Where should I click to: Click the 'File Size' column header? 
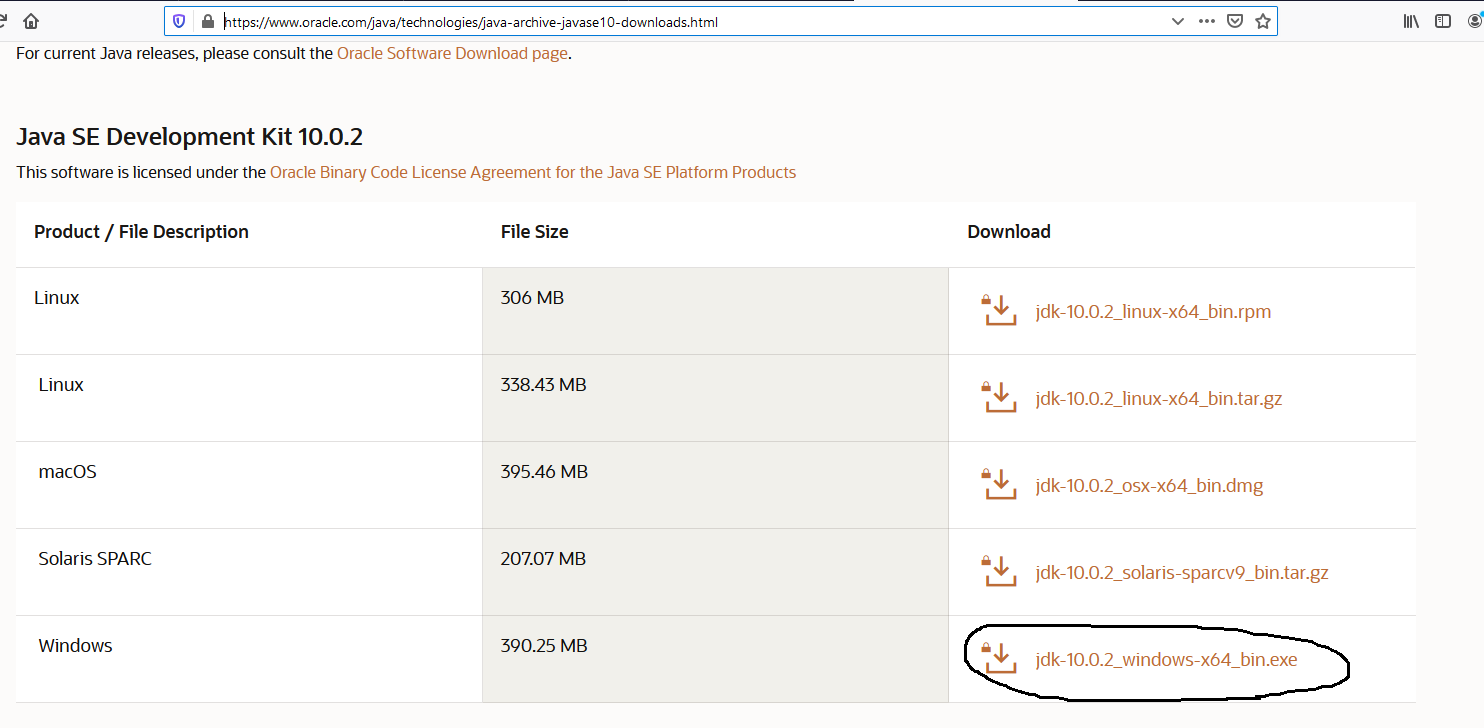(x=534, y=232)
